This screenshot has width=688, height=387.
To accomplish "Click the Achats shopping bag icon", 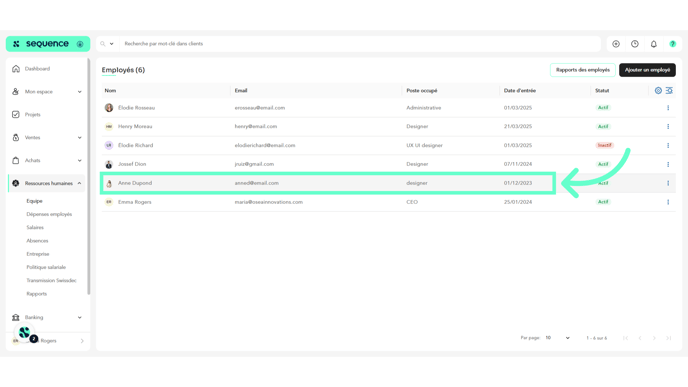I will [16, 160].
